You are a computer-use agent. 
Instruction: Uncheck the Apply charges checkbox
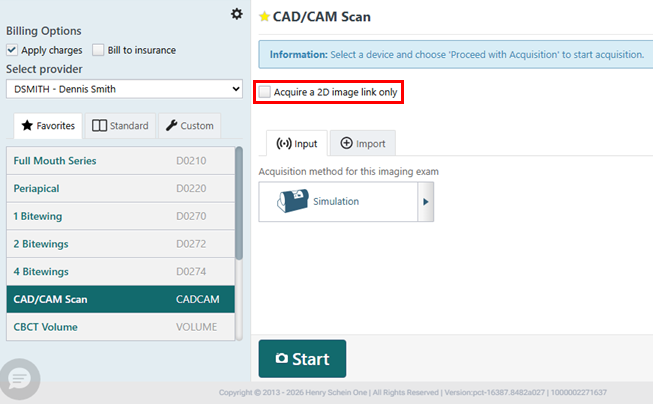coord(12,50)
